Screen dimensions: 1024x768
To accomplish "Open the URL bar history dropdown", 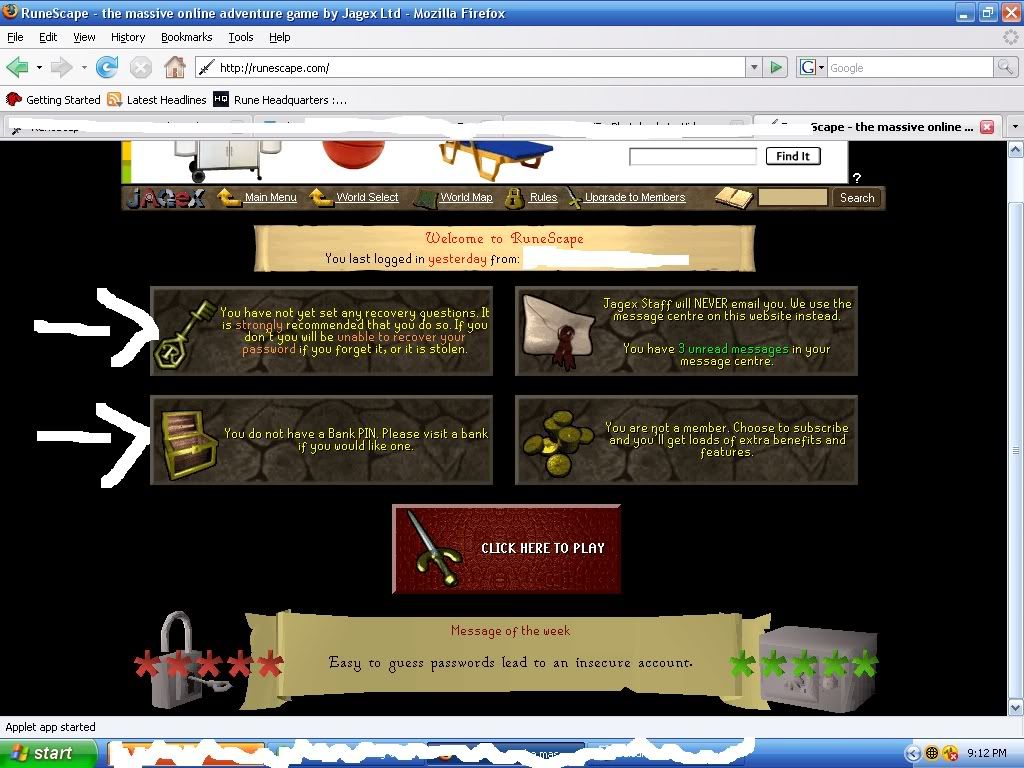I will pyautogui.click(x=754, y=68).
